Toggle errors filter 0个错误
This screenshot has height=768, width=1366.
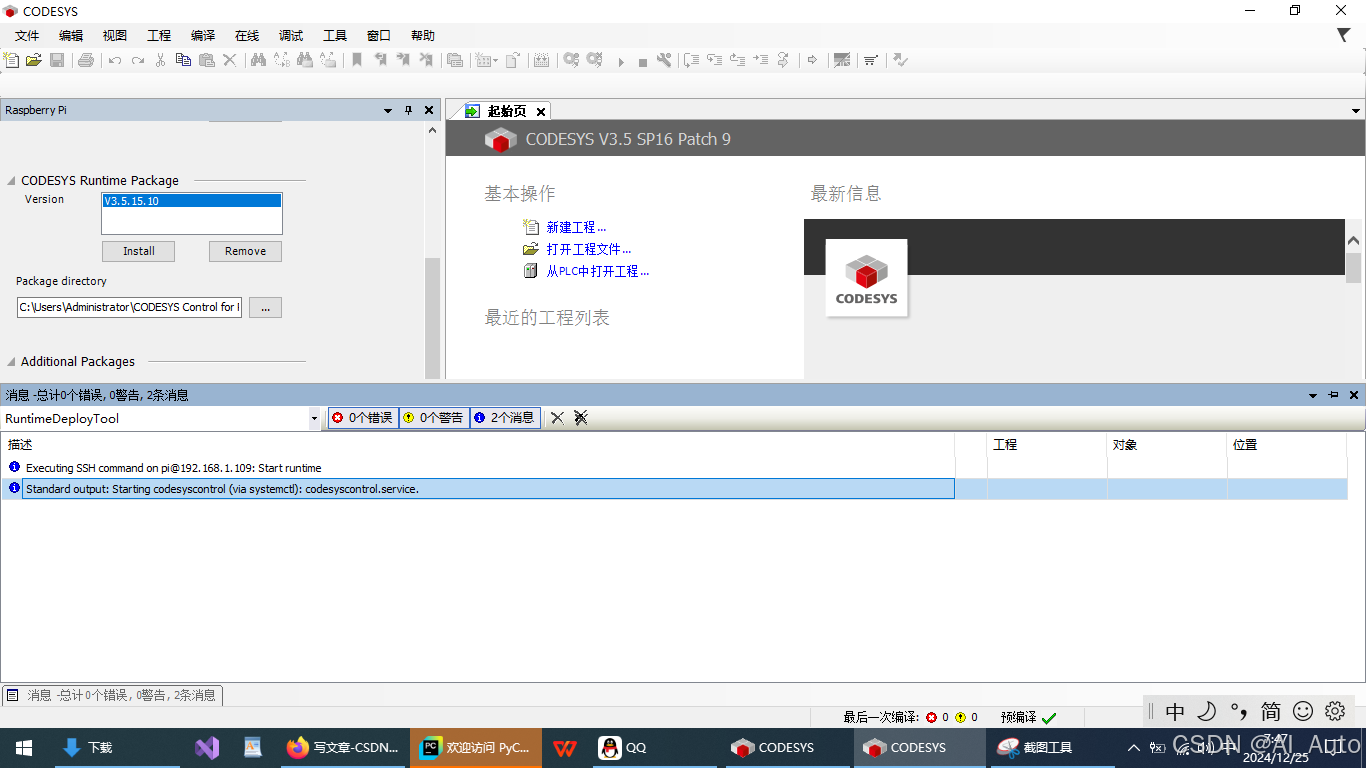(x=363, y=418)
